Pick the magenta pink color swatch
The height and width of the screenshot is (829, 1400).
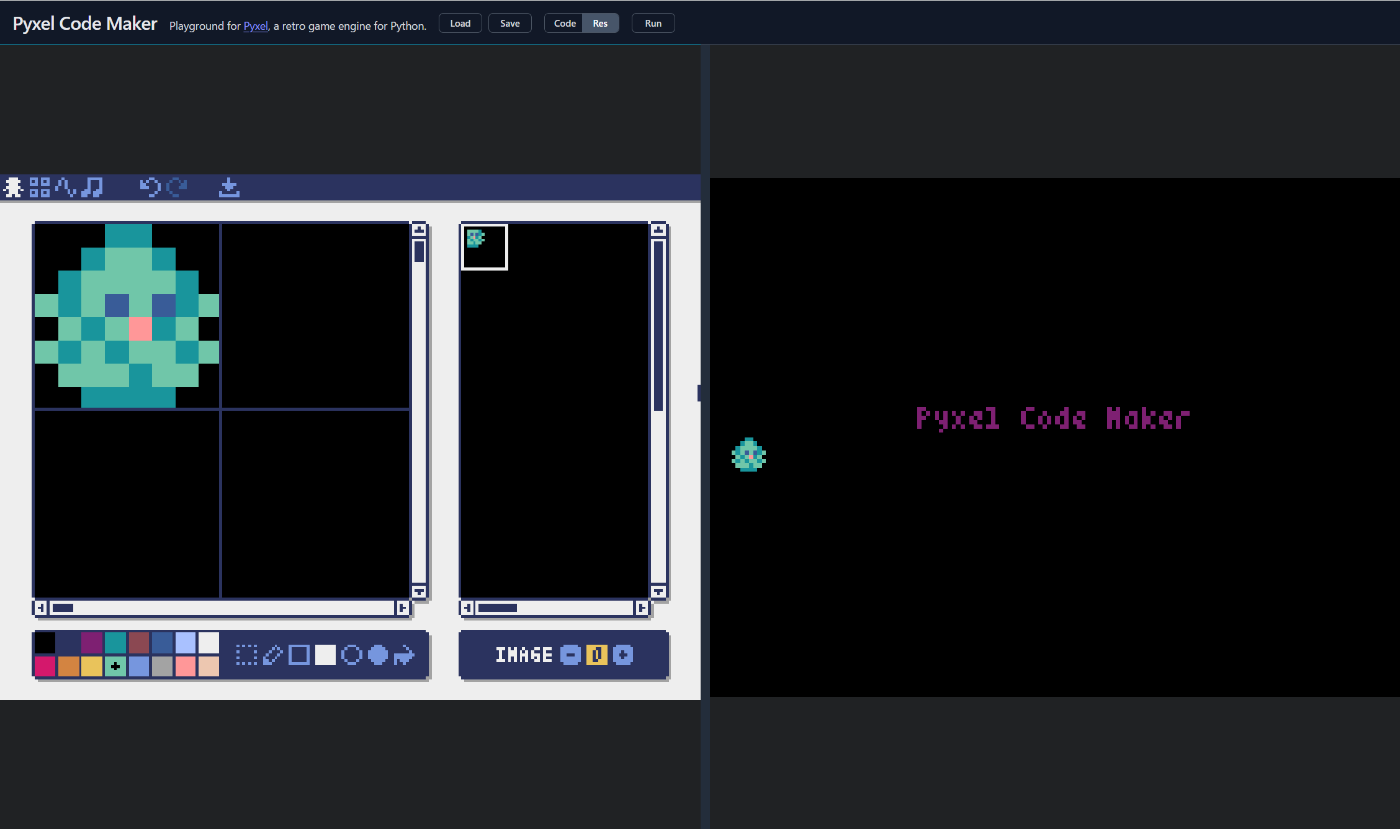(x=45, y=666)
